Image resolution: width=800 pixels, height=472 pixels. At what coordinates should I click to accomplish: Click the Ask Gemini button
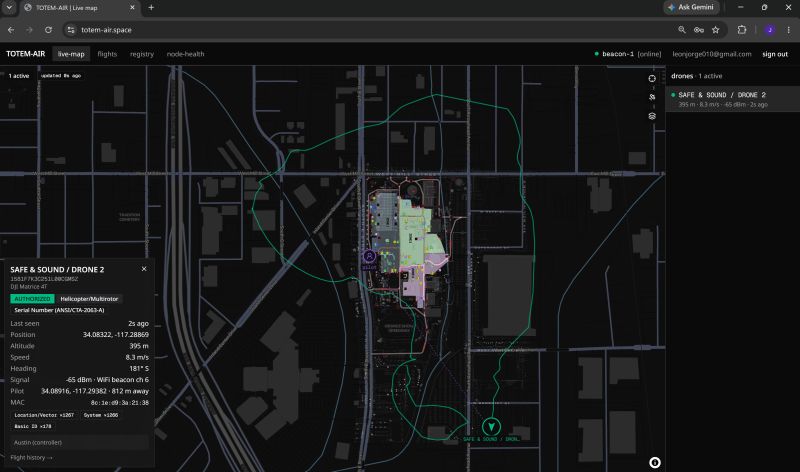691,7
